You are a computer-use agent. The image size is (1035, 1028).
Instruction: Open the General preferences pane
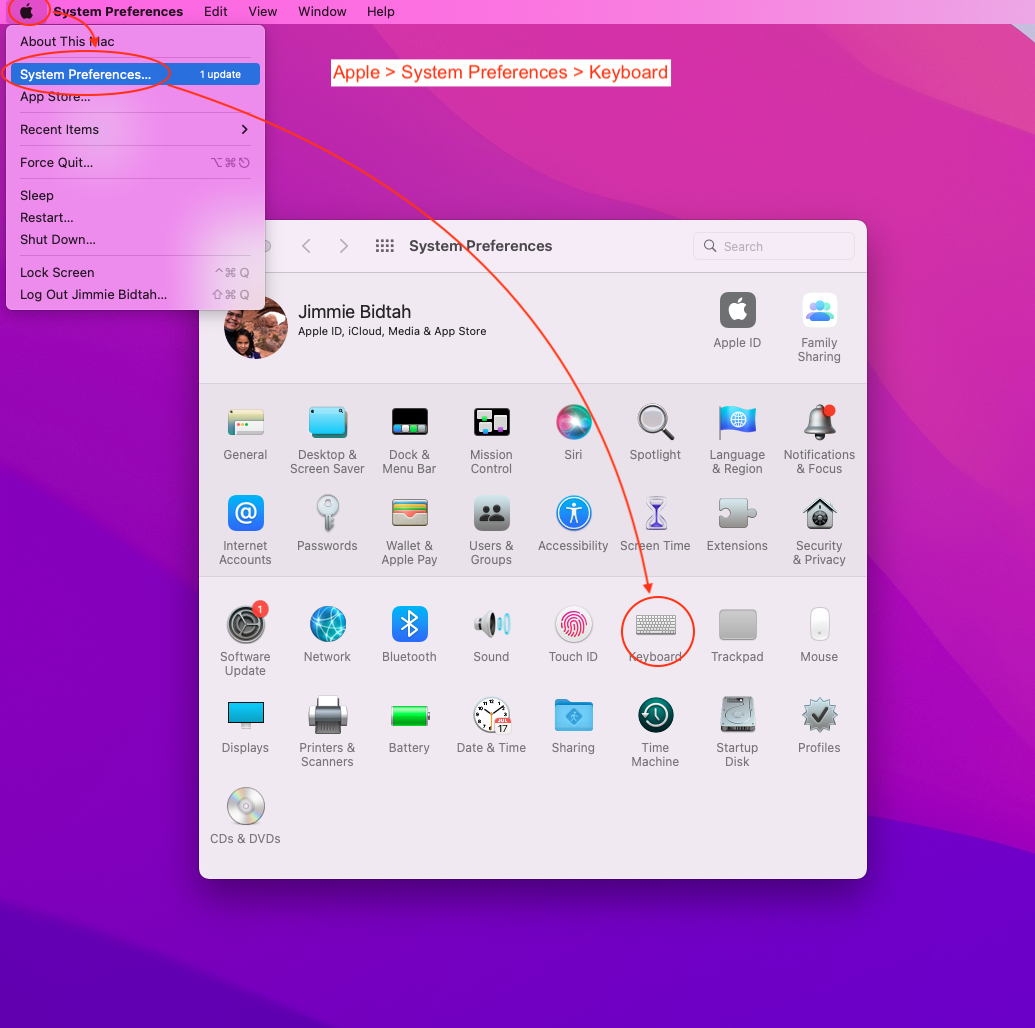click(245, 433)
